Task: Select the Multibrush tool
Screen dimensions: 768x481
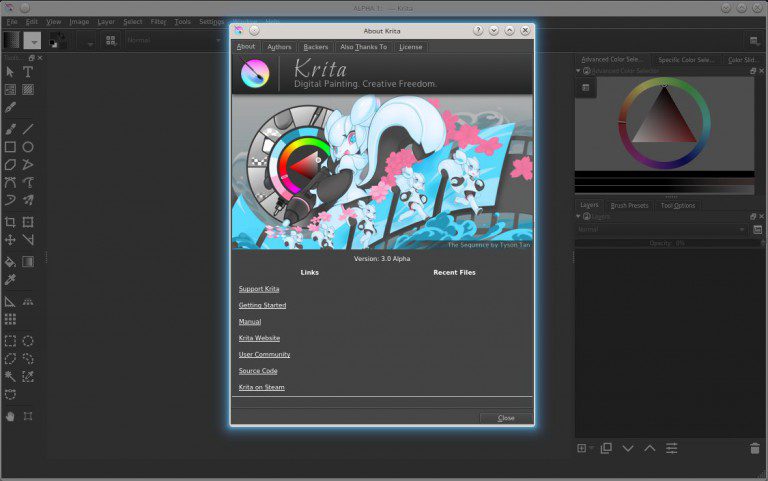Action: [x=28, y=200]
